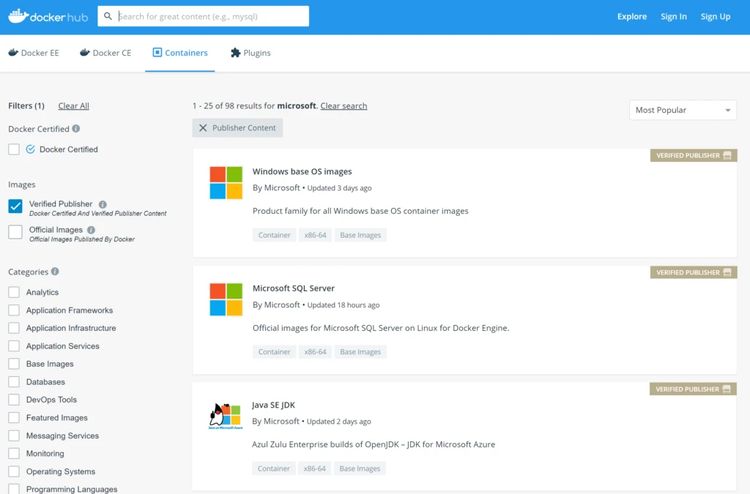The width and height of the screenshot is (750, 494).
Task: Tick the Official Images checkbox
Action: (15, 232)
